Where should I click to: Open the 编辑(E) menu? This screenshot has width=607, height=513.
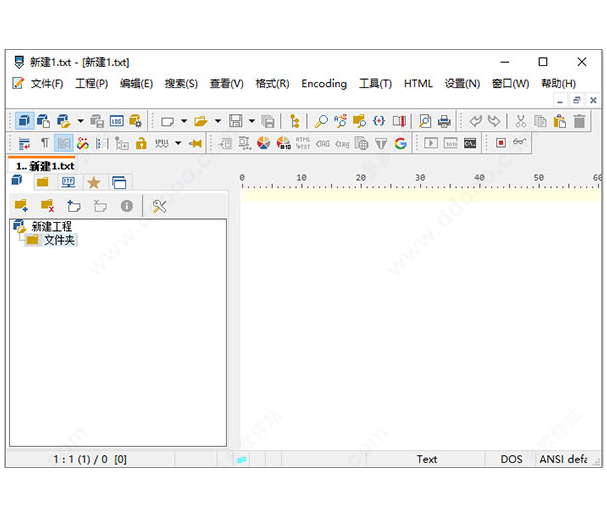(x=136, y=84)
